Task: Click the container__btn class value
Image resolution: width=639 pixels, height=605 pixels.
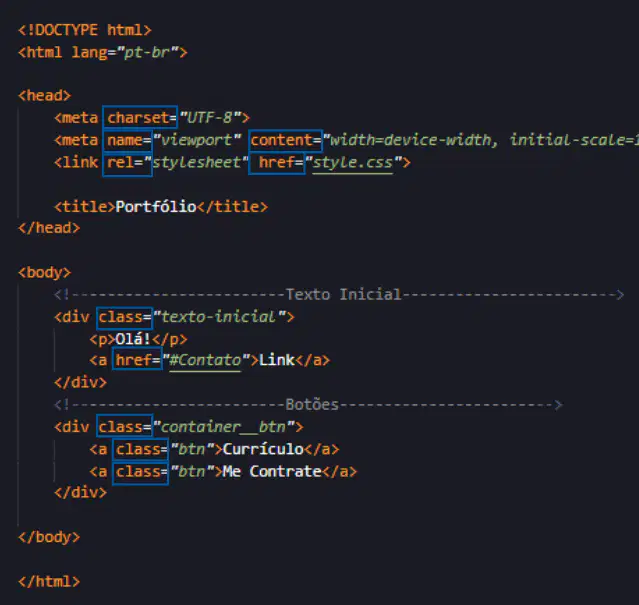Action: [x=223, y=427]
